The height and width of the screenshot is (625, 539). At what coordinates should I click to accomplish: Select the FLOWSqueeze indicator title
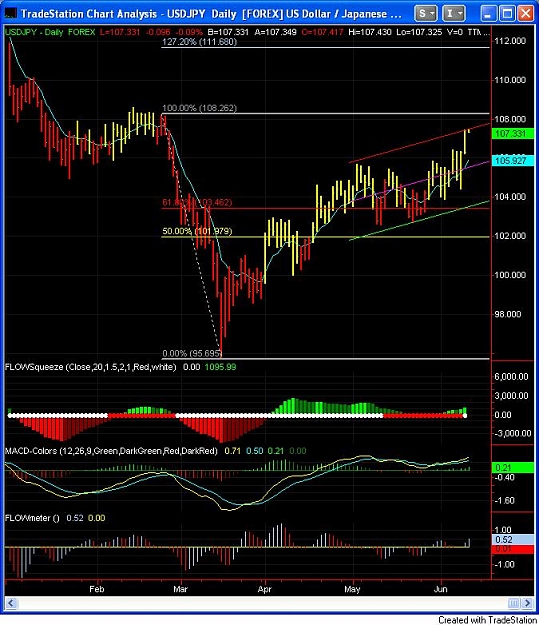(x=90, y=367)
